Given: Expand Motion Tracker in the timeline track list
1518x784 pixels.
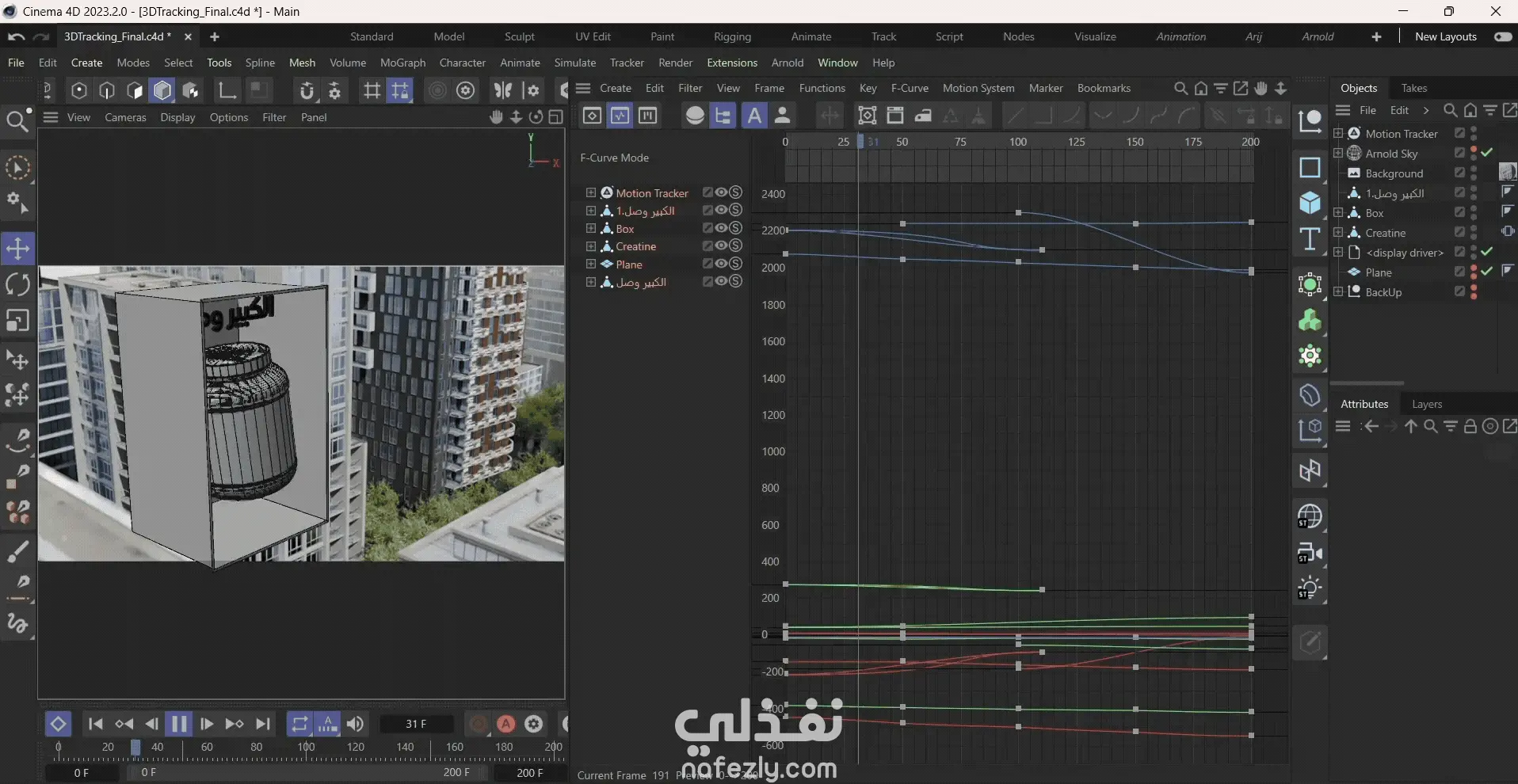Looking at the screenshot, I should pyautogui.click(x=590, y=192).
